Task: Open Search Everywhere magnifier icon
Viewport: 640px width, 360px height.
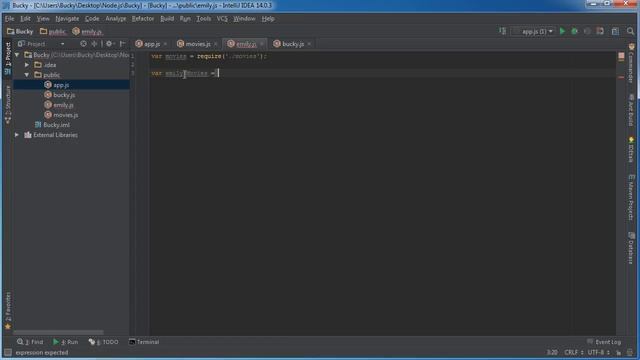Action: [x=630, y=31]
